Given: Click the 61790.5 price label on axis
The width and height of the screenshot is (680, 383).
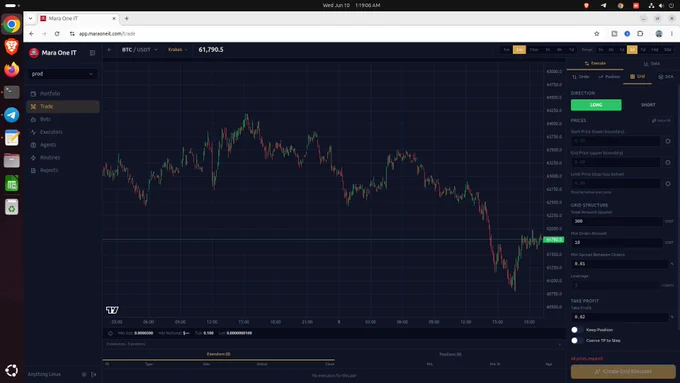Looking at the screenshot, I should pos(554,239).
